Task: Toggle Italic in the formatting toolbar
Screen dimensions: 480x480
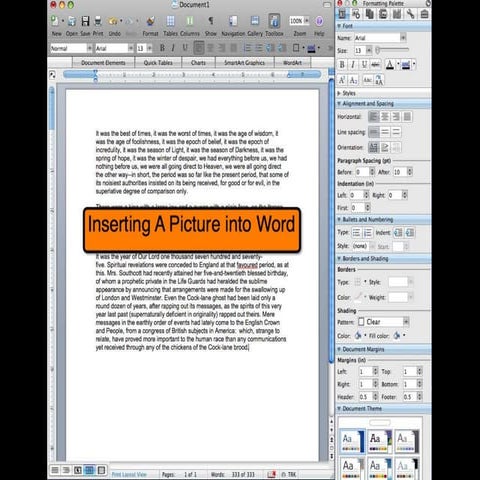Action: (173, 48)
